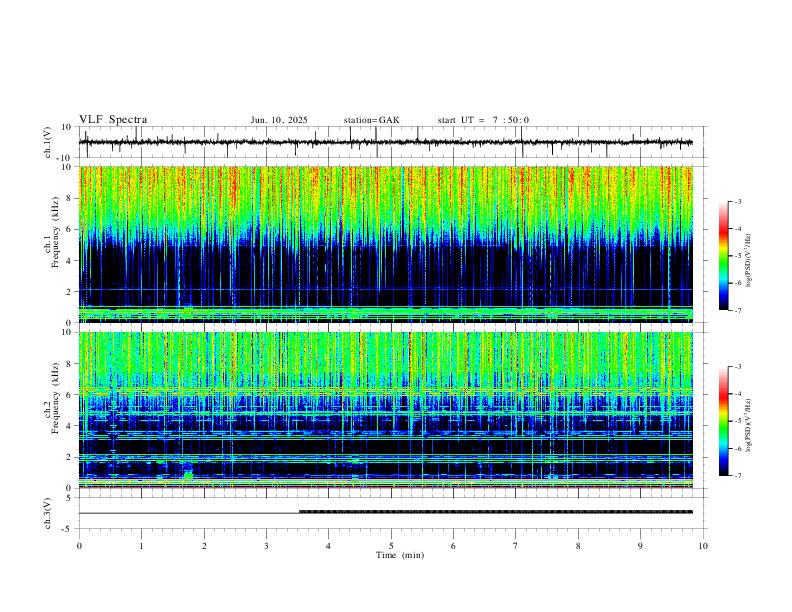The width and height of the screenshot is (792, 612).
Task: Click time-axis tick label "1"
Action: point(141,546)
